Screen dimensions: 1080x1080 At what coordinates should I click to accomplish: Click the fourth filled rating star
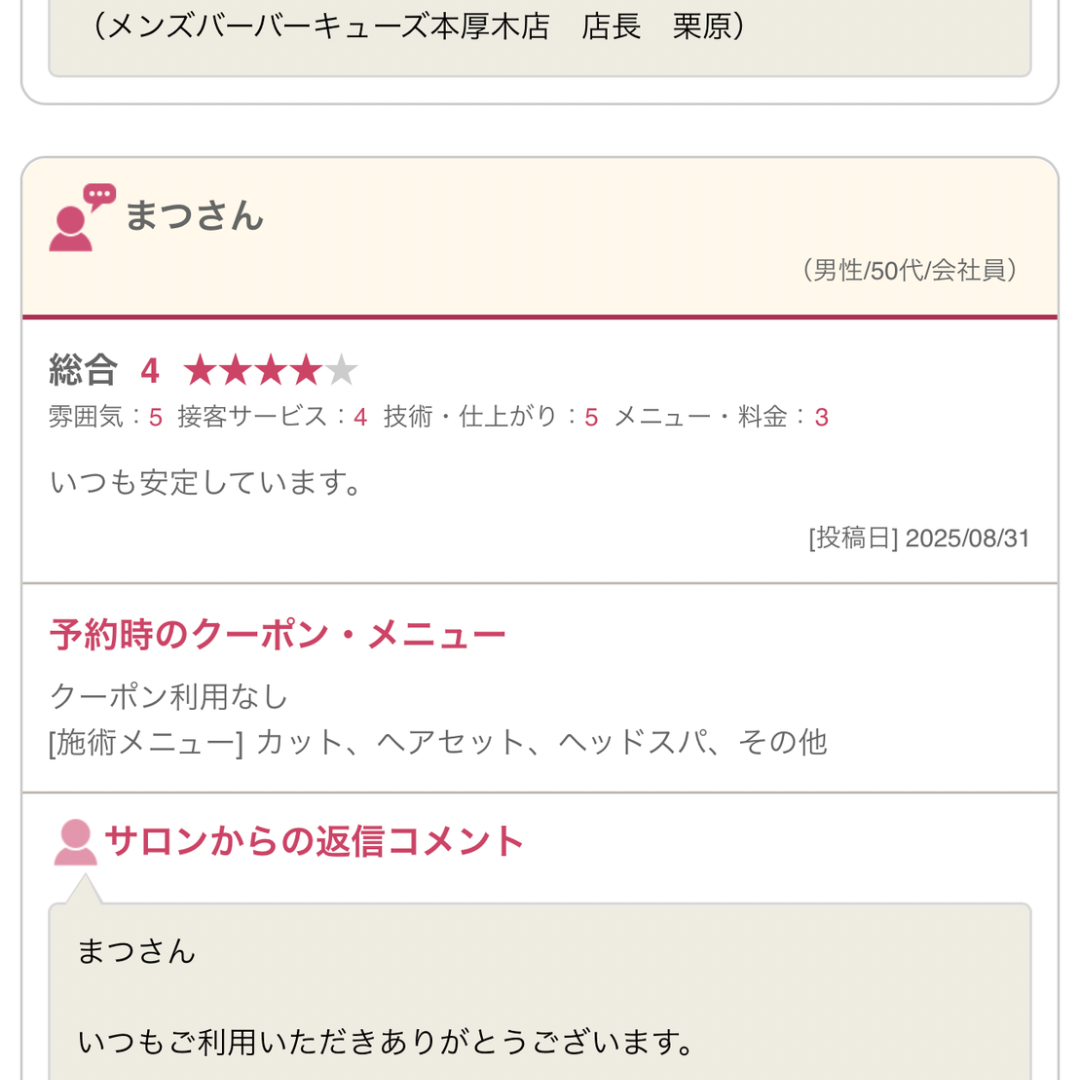pyautogui.click(x=306, y=371)
